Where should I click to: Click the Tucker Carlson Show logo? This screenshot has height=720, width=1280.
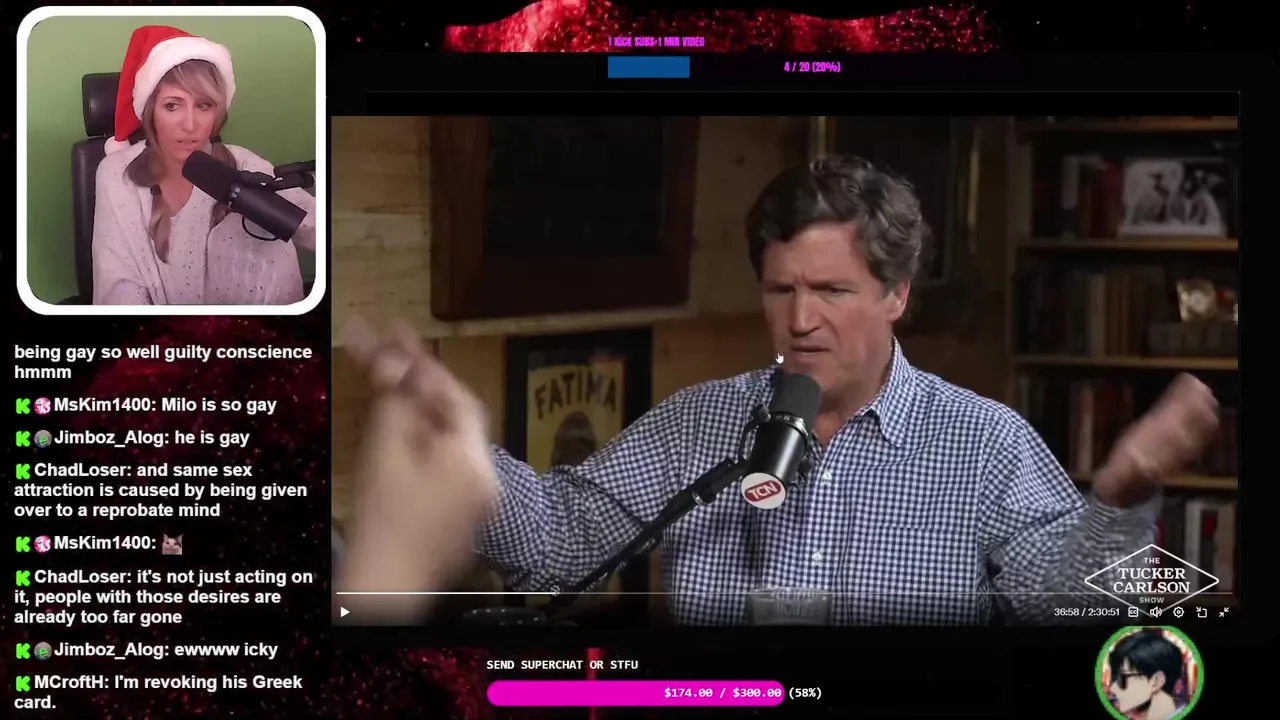pos(1151,581)
